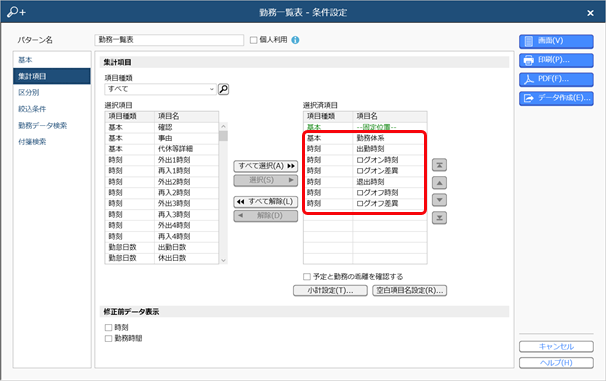The image size is (606, 381).
Task: Select 休出日数 row in the list
Action: click(x=162, y=258)
